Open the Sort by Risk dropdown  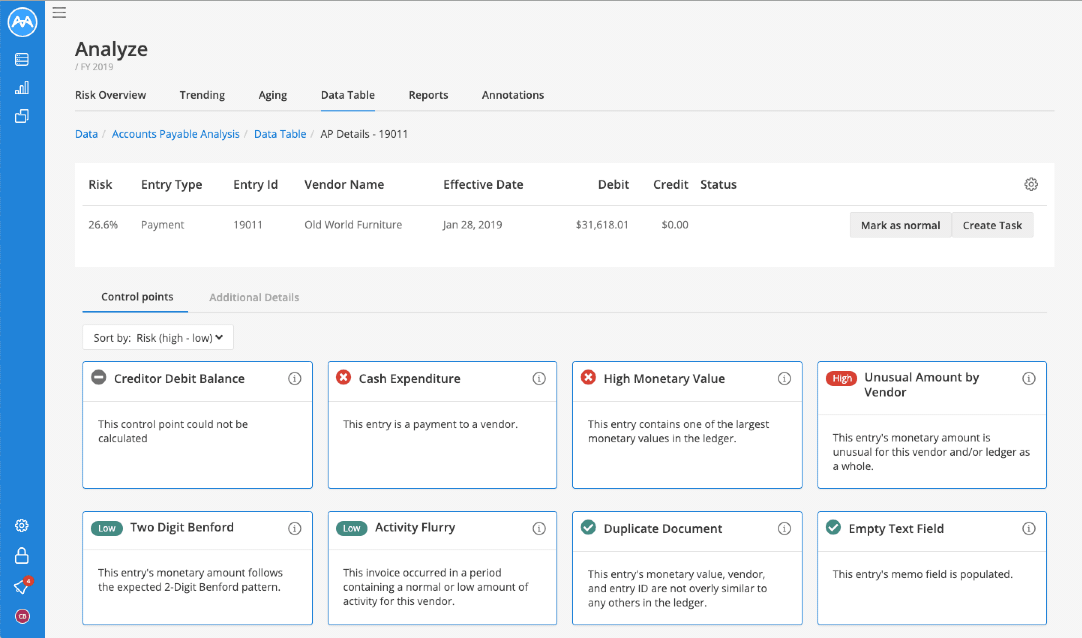pos(158,338)
